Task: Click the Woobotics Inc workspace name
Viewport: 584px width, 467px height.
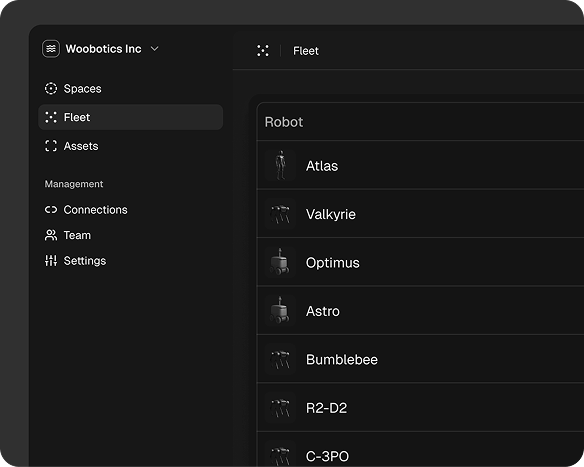Action: pos(104,49)
